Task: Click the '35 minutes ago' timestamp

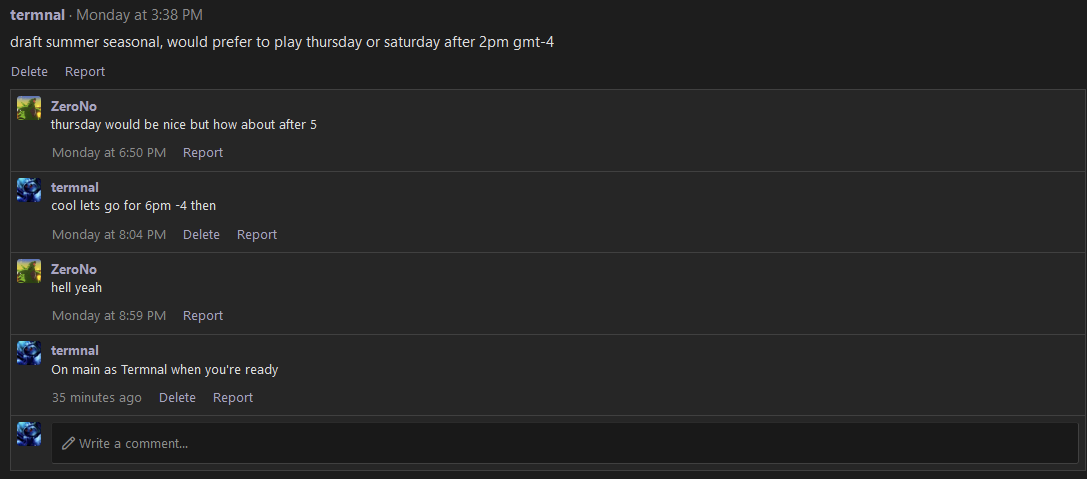Action: tap(96, 397)
